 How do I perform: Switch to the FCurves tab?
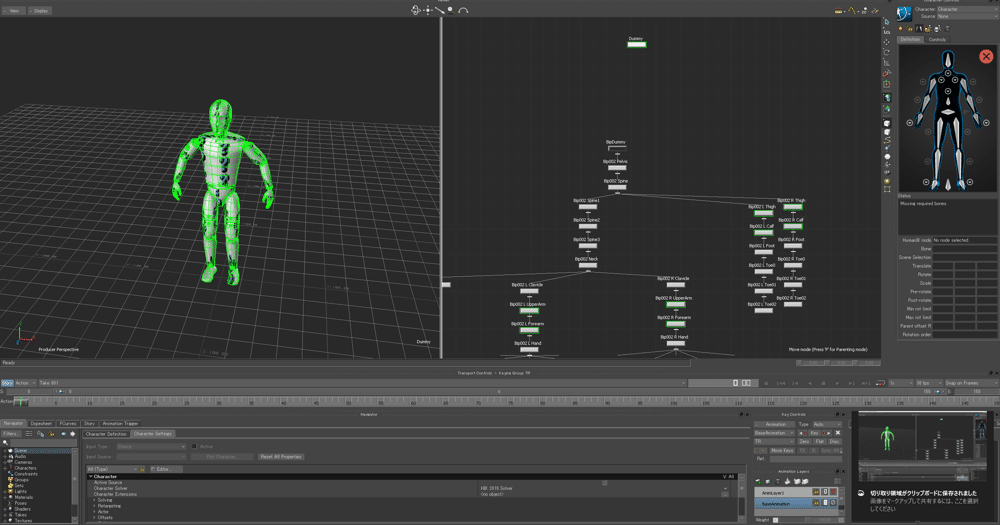tap(68, 424)
